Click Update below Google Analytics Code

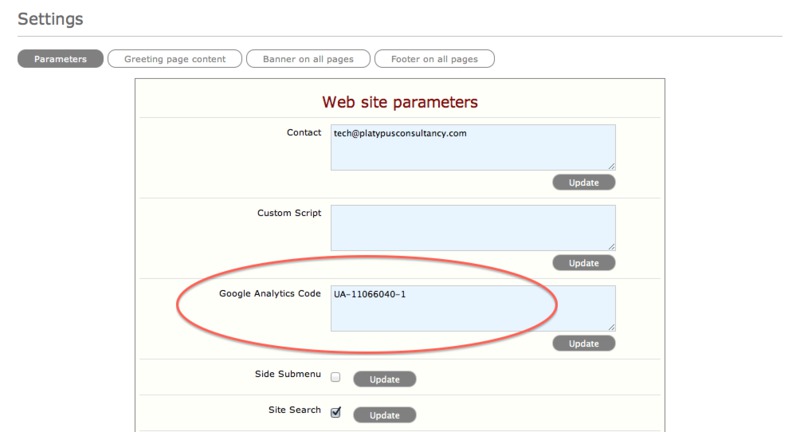point(583,343)
